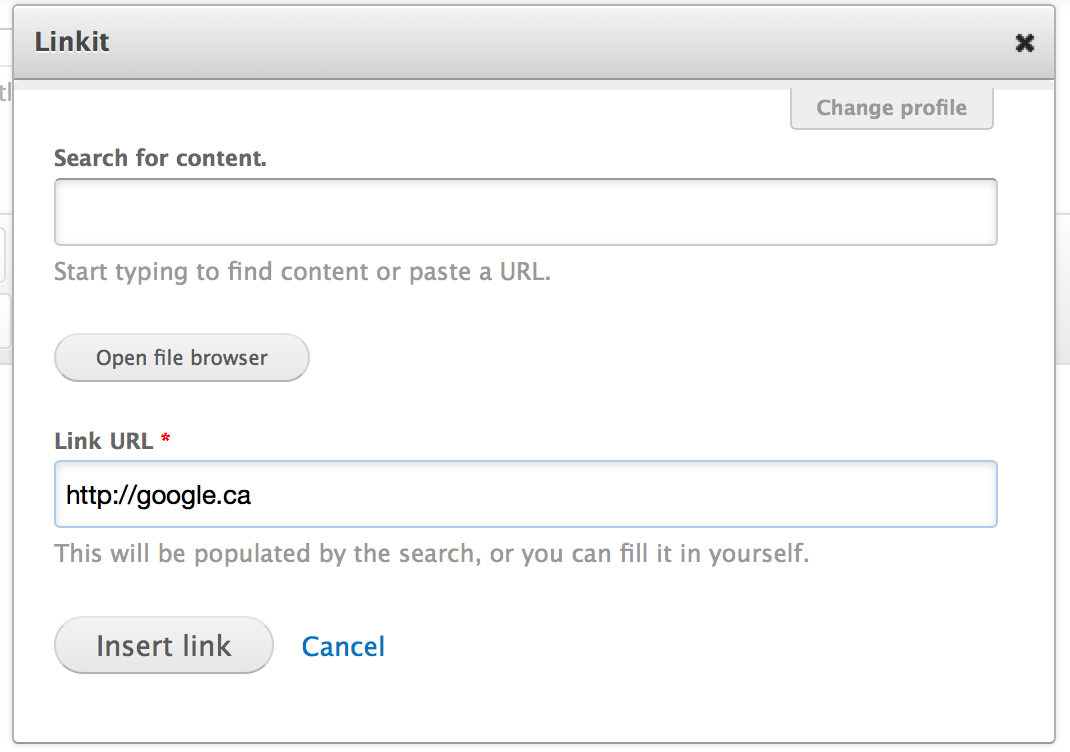Click the Change profile button
The width and height of the screenshot is (1070, 752).
pyautogui.click(x=891, y=108)
